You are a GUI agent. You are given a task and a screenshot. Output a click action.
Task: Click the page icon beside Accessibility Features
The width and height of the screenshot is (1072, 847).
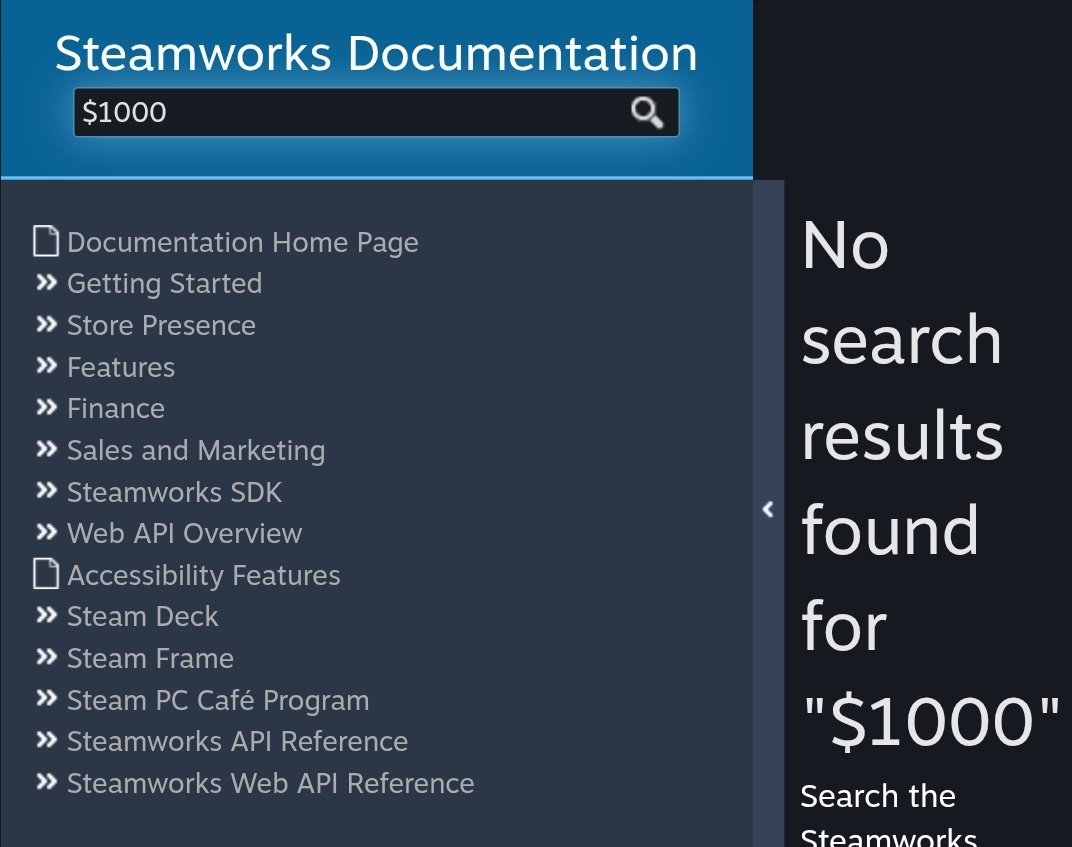click(46, 574)
